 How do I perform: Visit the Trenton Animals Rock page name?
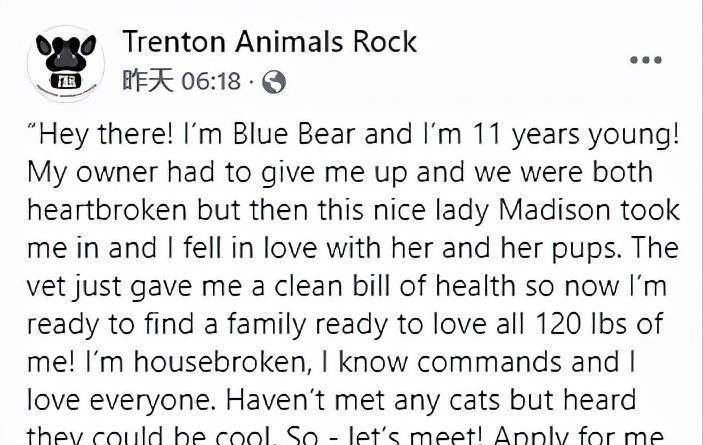(x=269, y=42)
